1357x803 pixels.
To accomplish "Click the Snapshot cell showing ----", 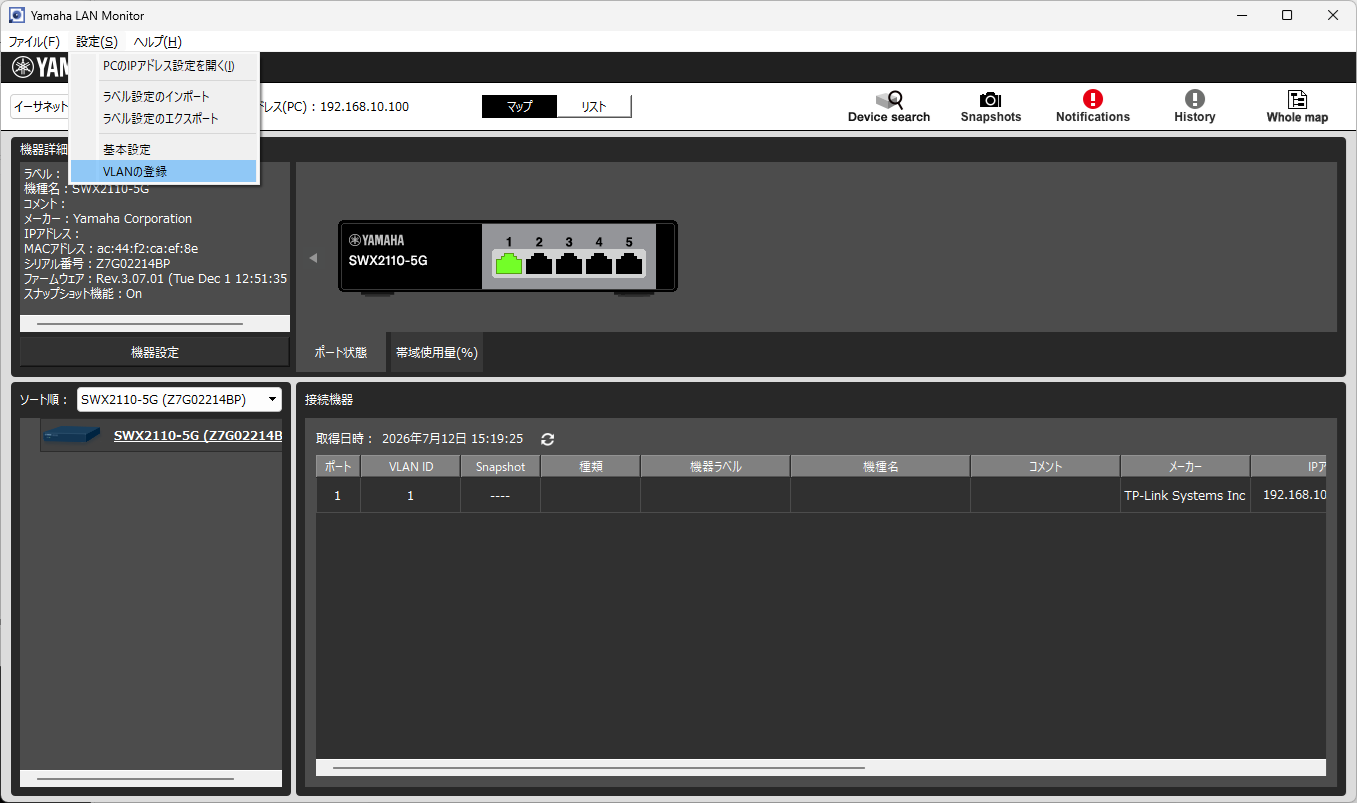I will pos(501,496).
